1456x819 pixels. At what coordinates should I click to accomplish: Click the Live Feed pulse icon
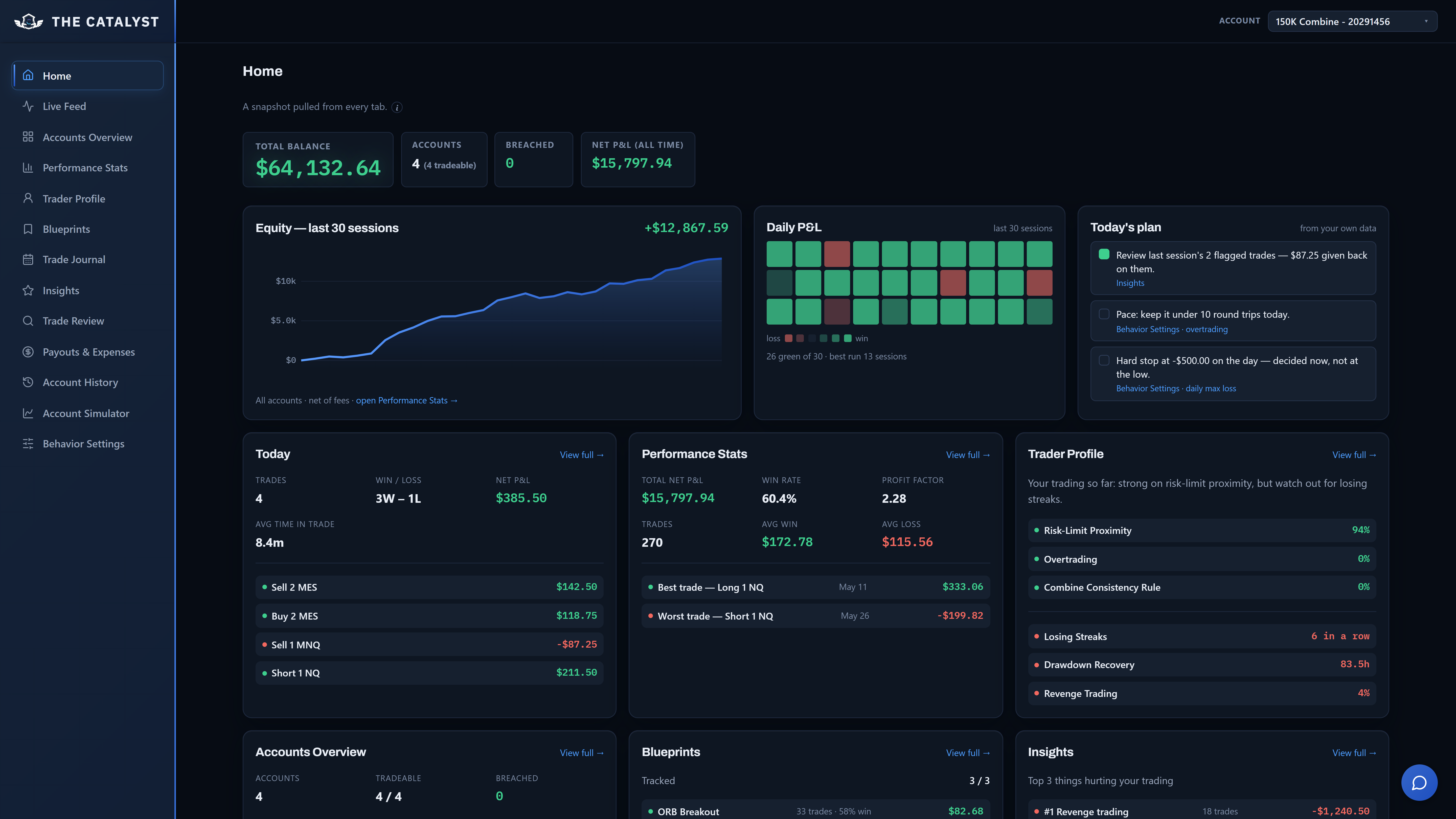tap(28, 106)
